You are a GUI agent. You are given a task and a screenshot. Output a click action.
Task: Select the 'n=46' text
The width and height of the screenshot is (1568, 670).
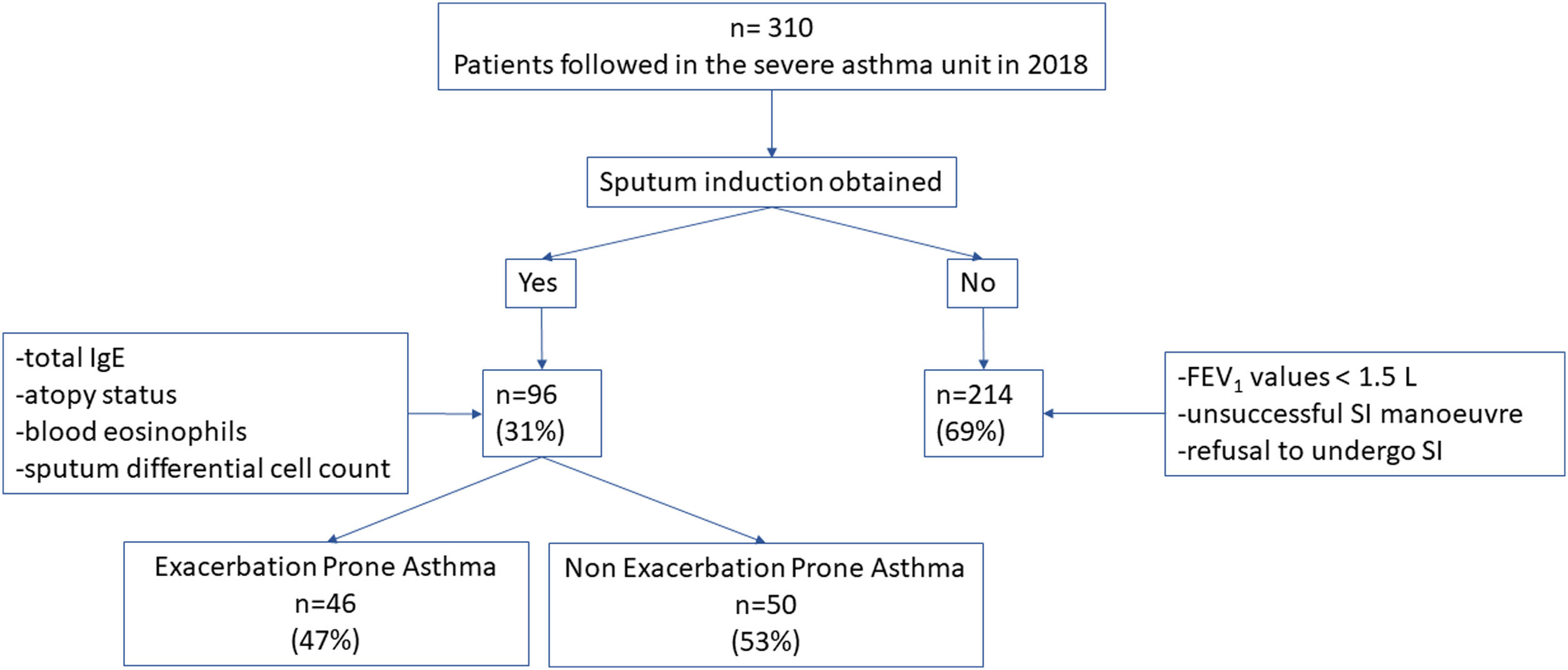pos(326,604)
